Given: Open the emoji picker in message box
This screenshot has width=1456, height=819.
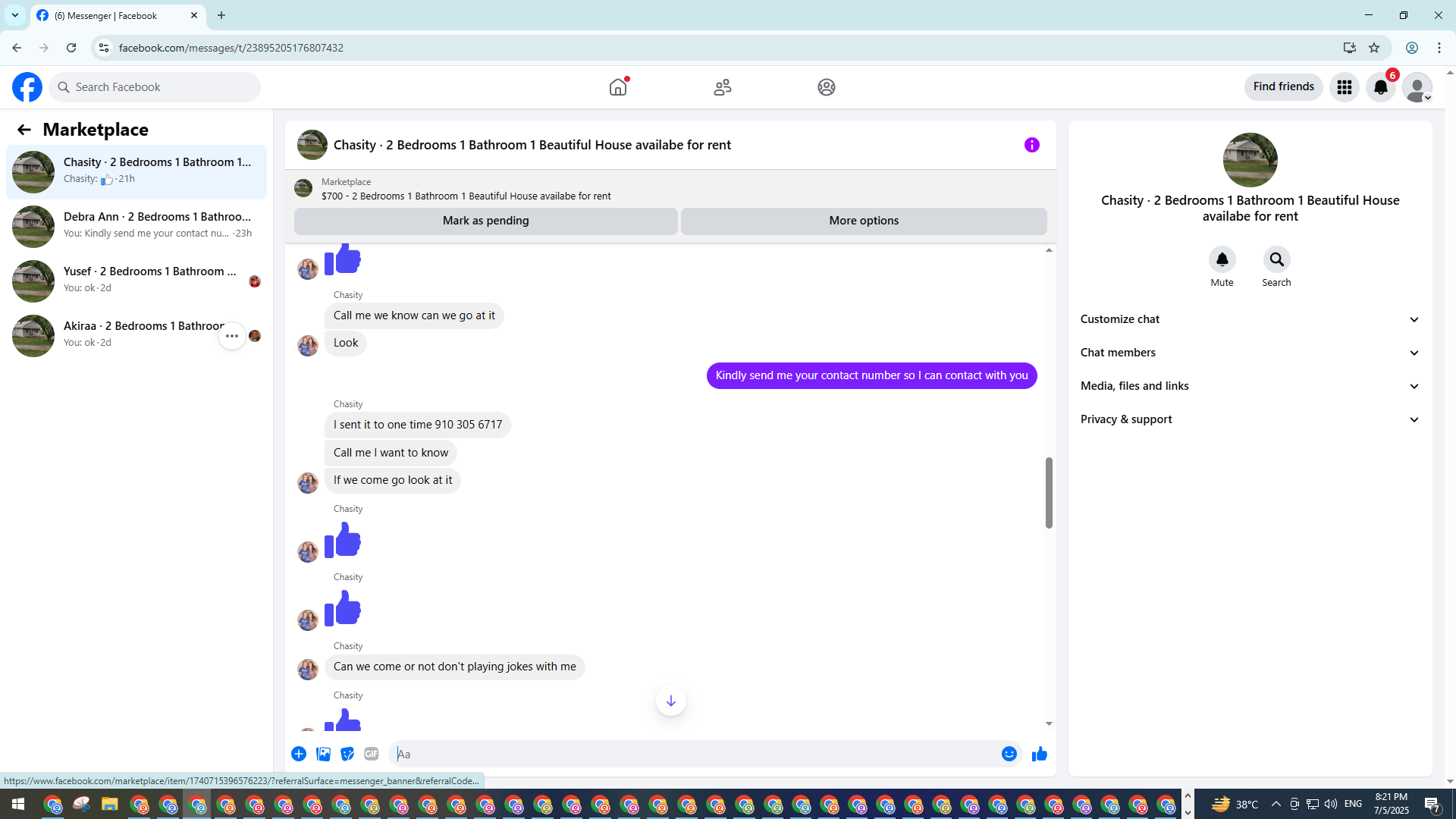Looking at the screenshot, I should 1009,754.
